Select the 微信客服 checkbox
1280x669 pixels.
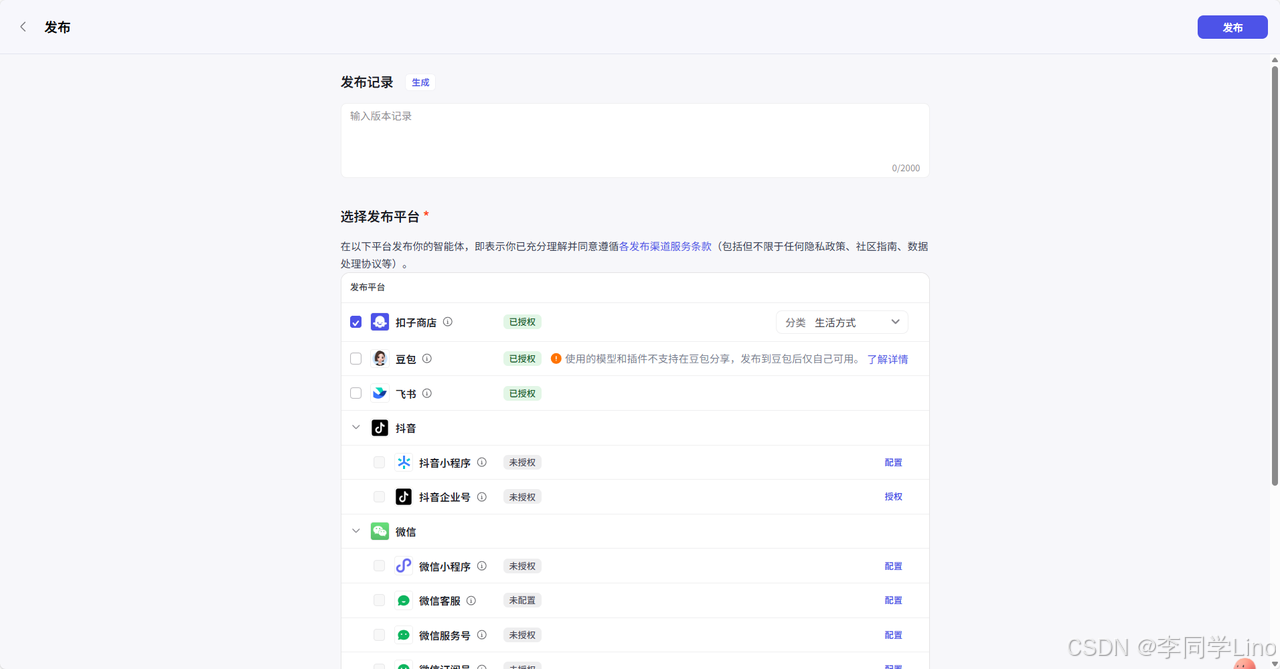[x=379, y=600]
